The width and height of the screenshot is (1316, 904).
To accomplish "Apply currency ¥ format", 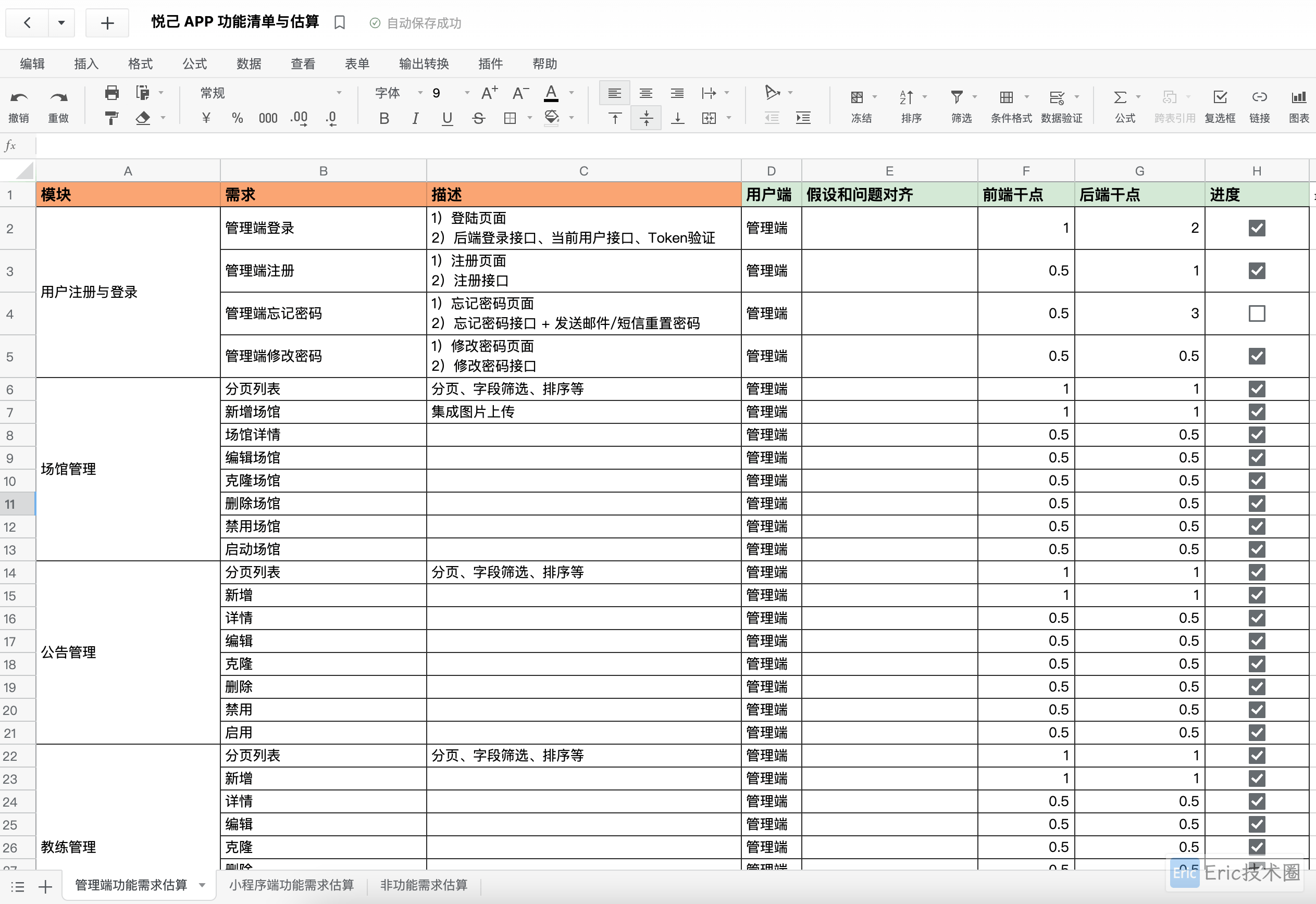I will [x=206, y=118].
